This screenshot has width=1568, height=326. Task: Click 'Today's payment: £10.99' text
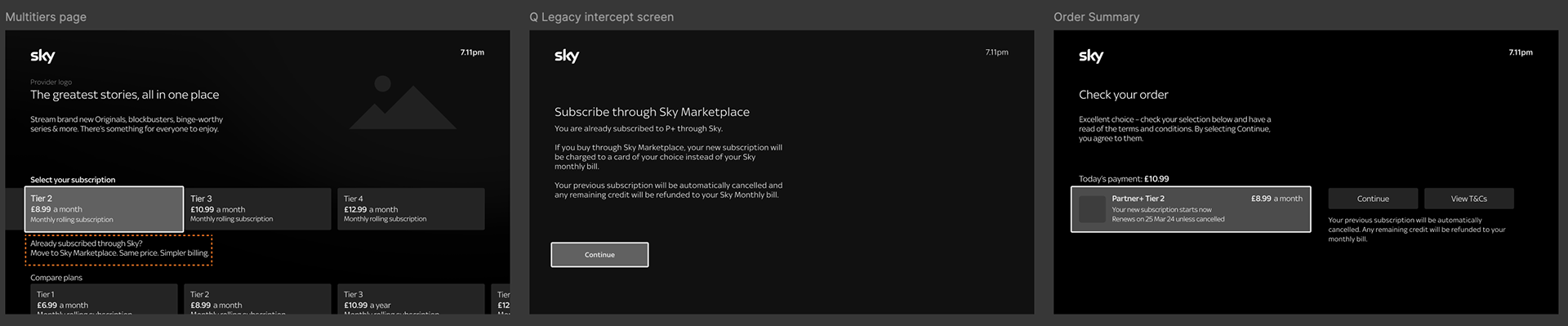click(x=1124, y=179)
